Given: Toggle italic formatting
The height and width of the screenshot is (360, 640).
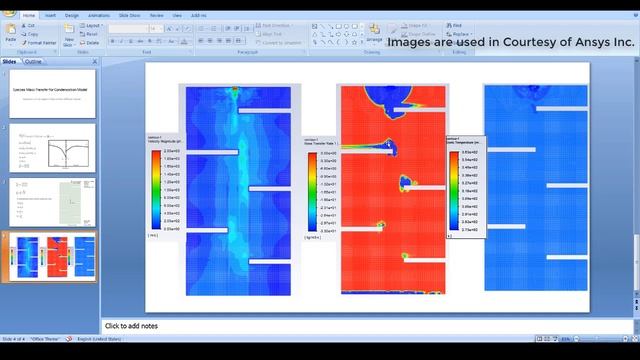Looking at the screenshot, I should click(x=122, y=42).
